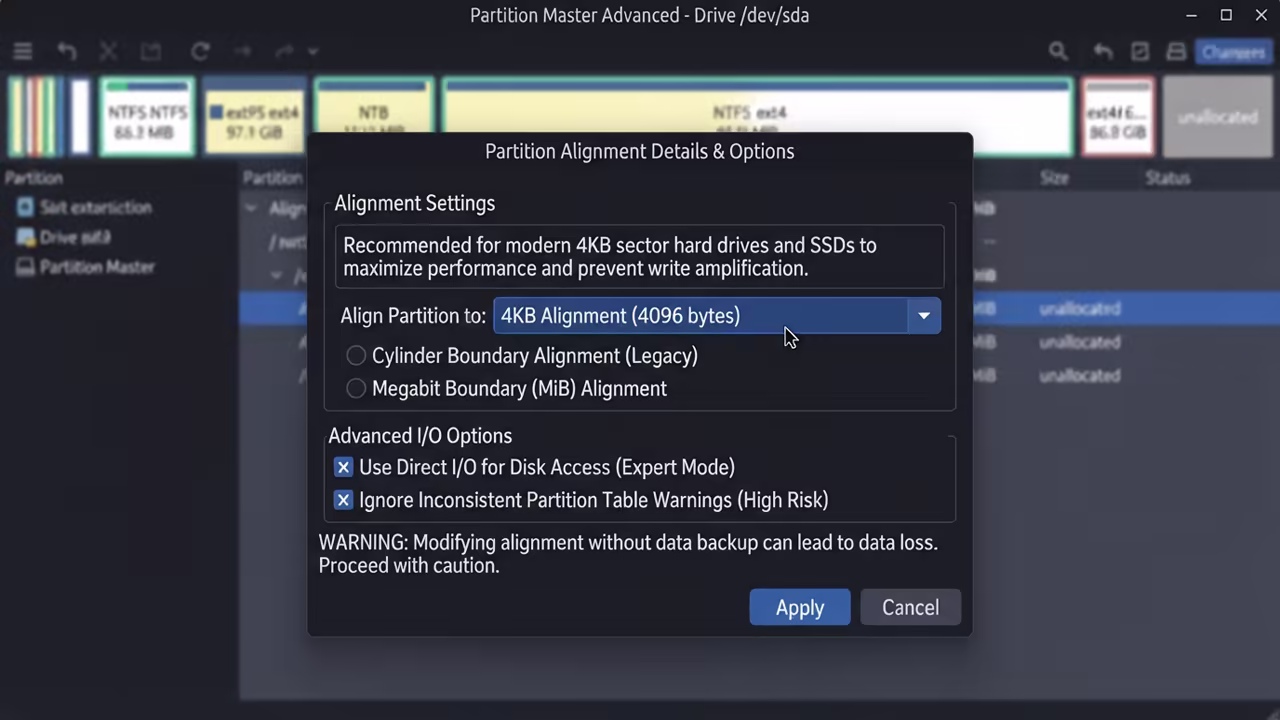Select Megabit Boundary (MiB) Alignment radio button
1280x720 pixels.
click(x=356, y=389)
